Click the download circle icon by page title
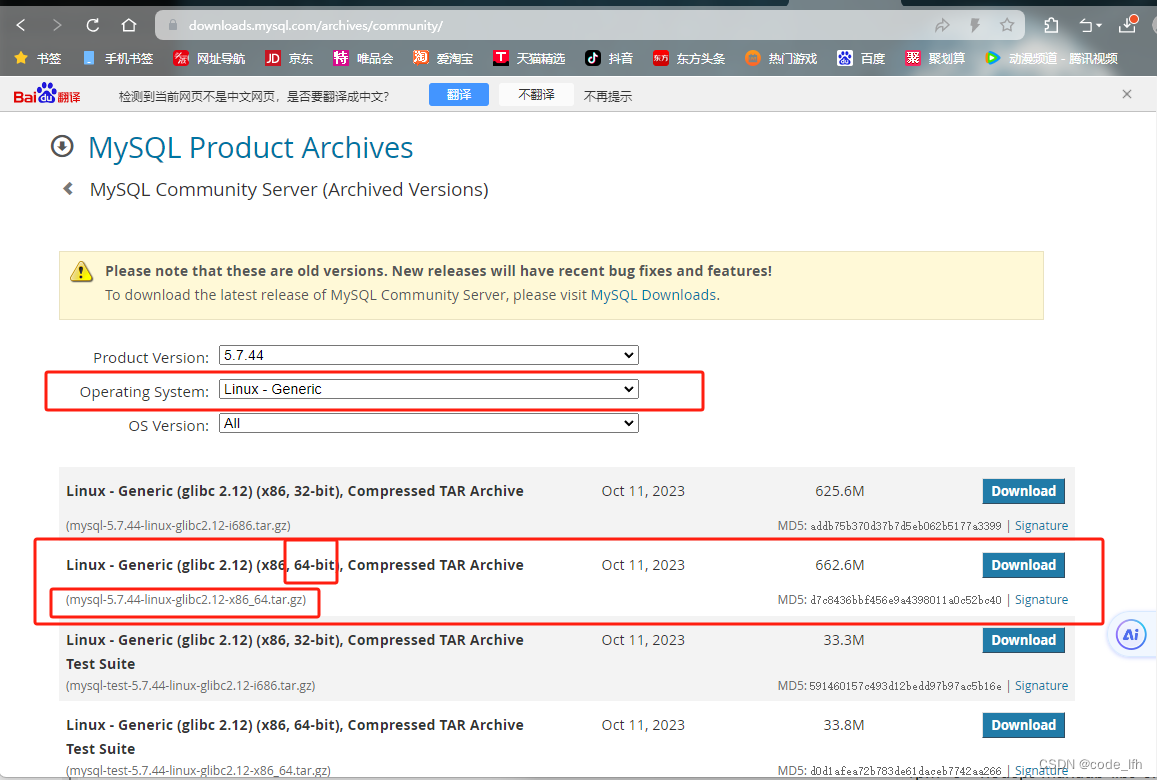 tap(62, 146)
